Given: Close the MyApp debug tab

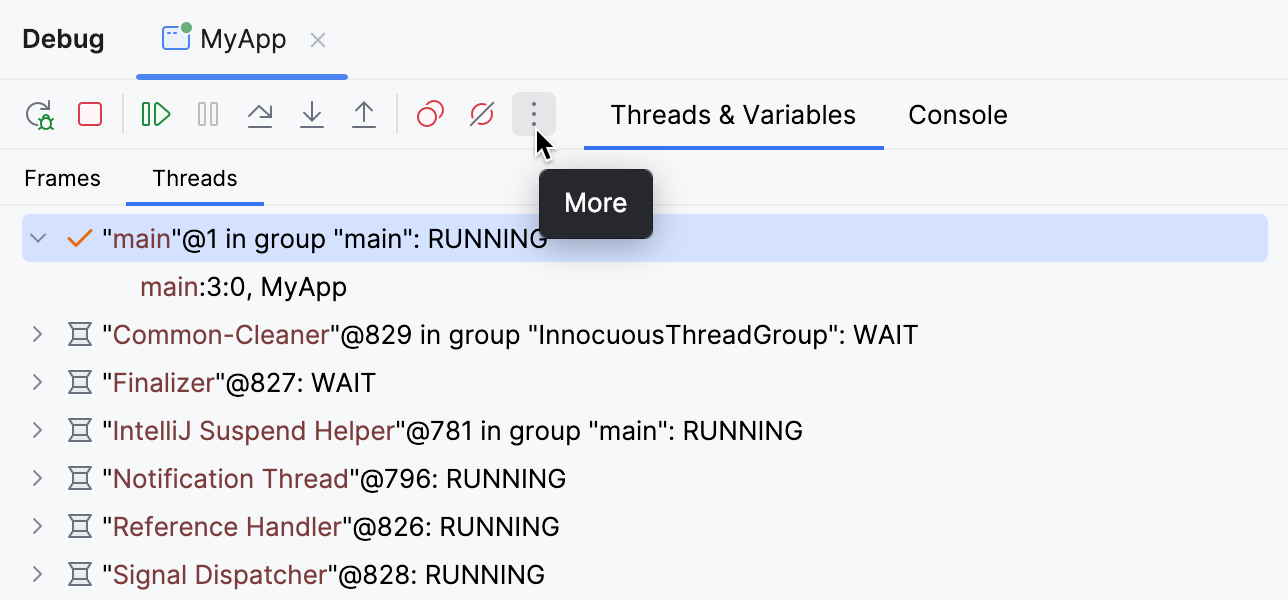Looking at the screenshot, I should (318, 39).
